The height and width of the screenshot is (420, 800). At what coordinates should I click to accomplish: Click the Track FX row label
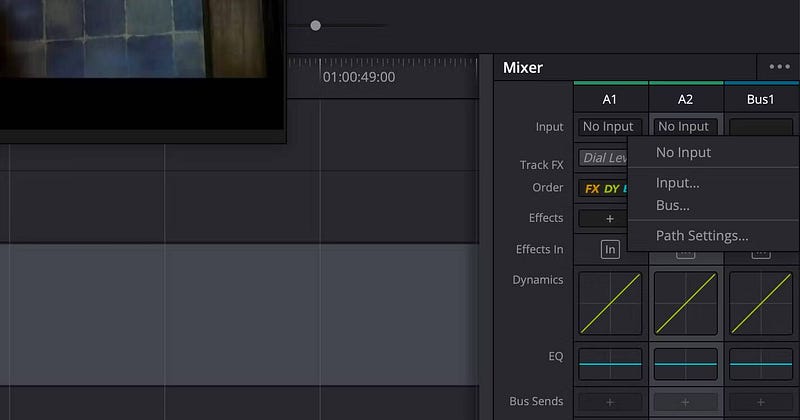tap(541, 165)
